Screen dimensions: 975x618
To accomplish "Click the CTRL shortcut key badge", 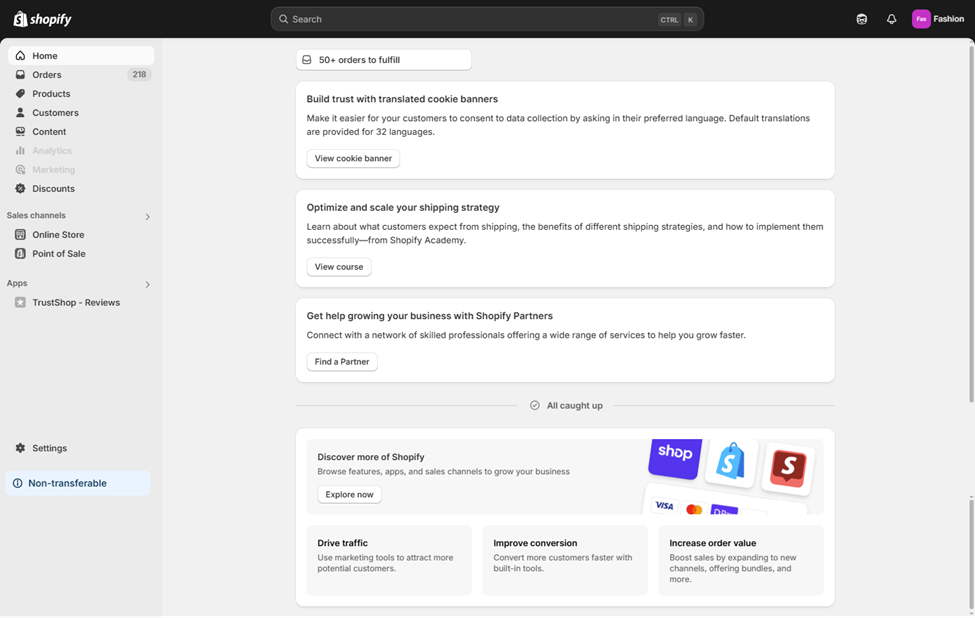I will 669,19.
